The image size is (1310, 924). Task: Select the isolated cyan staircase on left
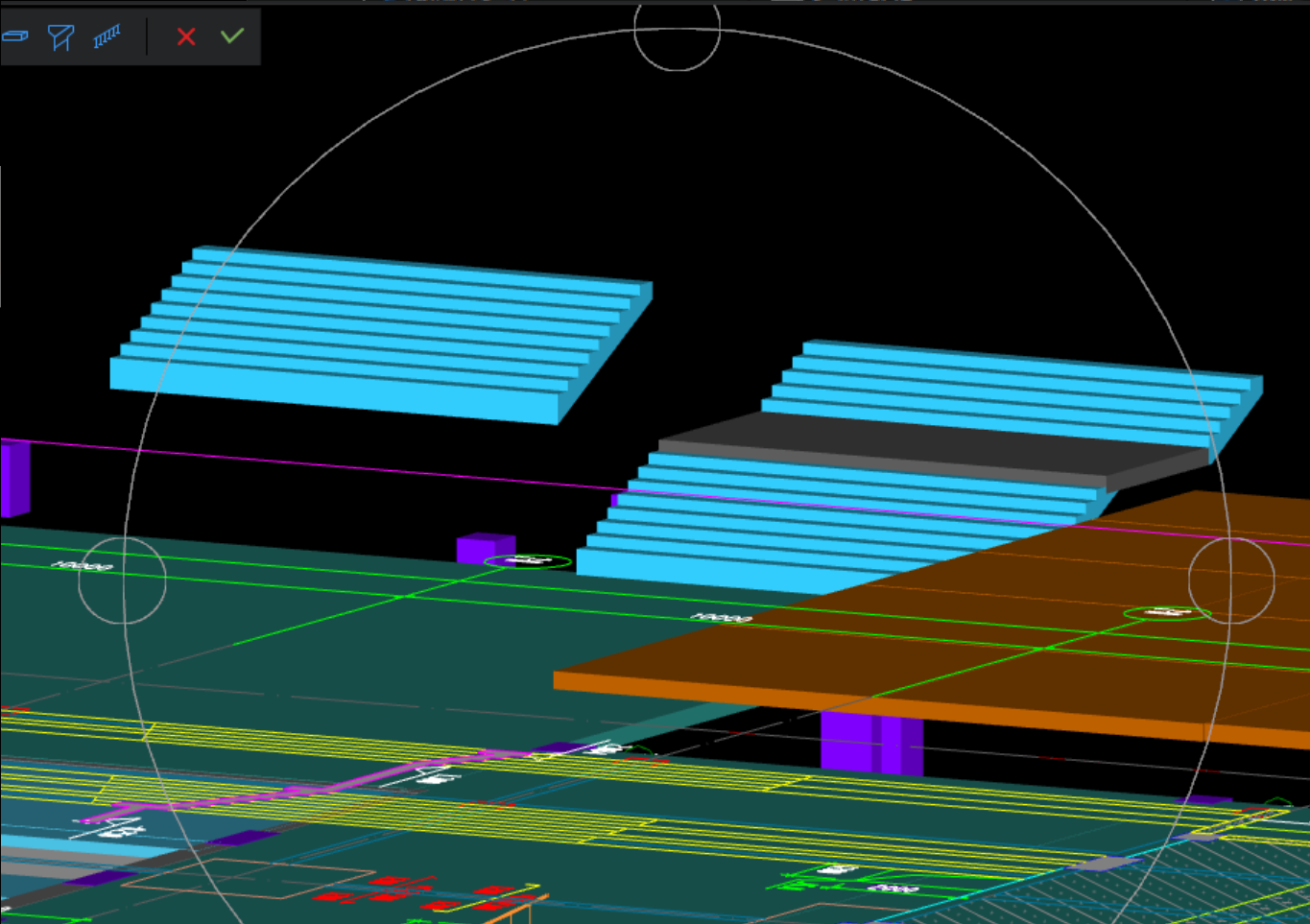pyautogui.click(x=381, y=335)
